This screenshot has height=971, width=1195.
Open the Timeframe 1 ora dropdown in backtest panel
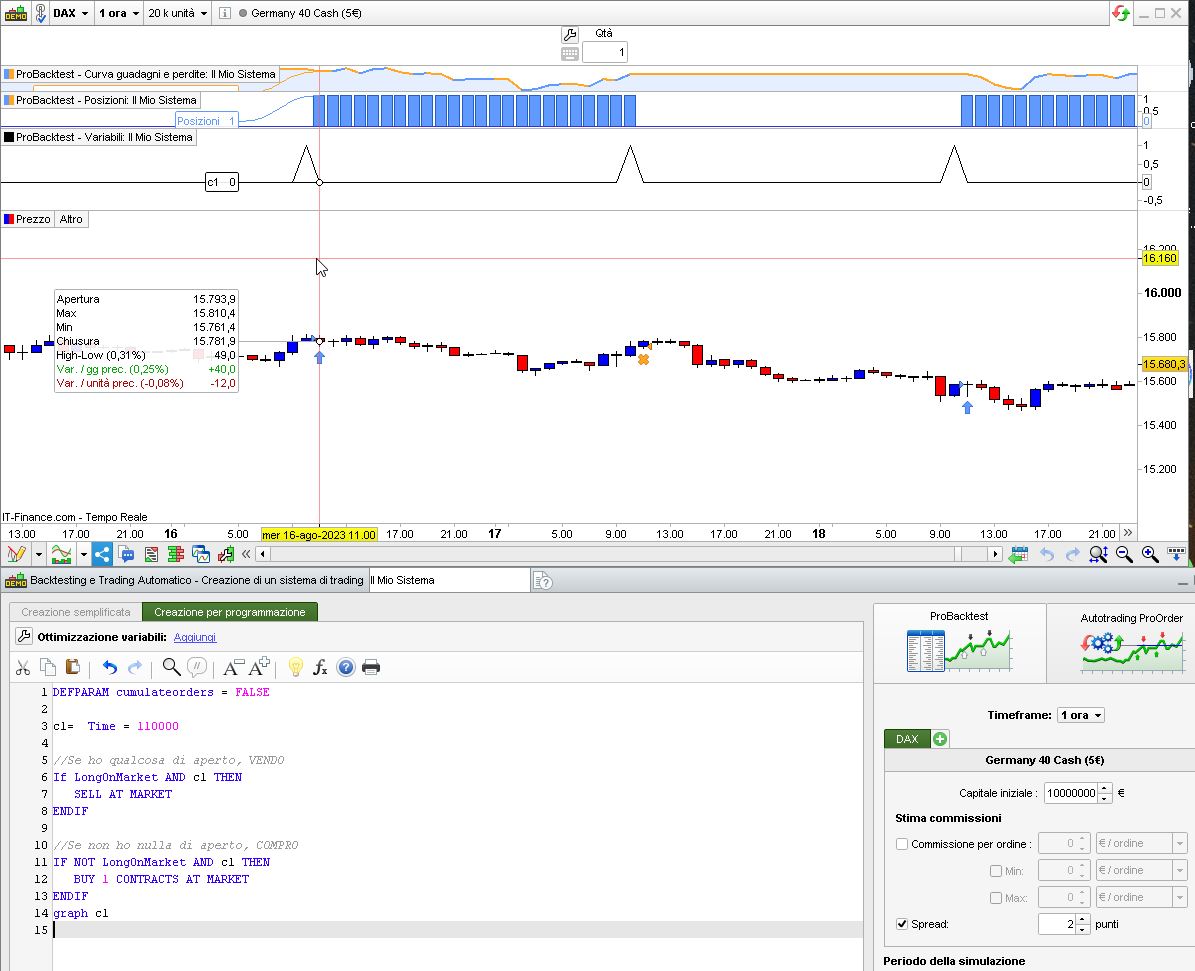tap(1081, 715)
